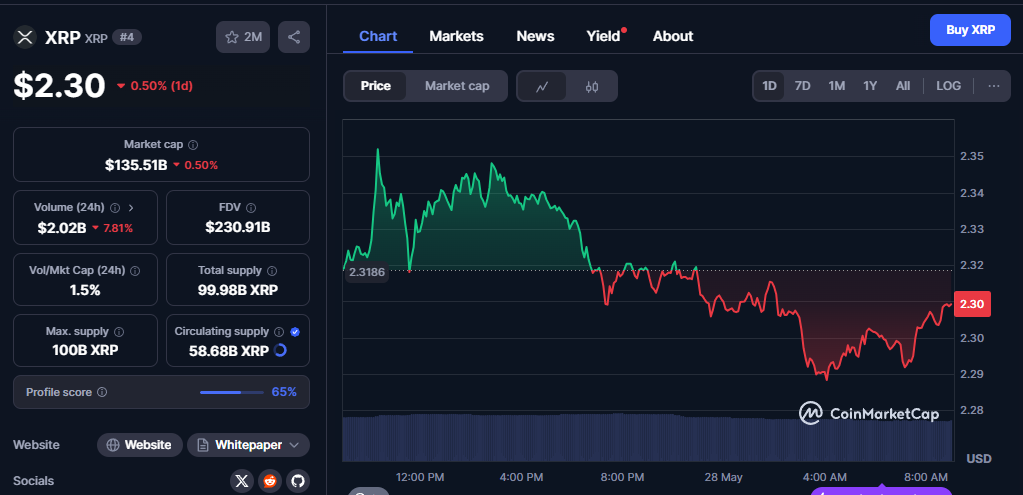Set chart range to 1Y
Screen dimensions: 1023x495
tap(870, 86)
